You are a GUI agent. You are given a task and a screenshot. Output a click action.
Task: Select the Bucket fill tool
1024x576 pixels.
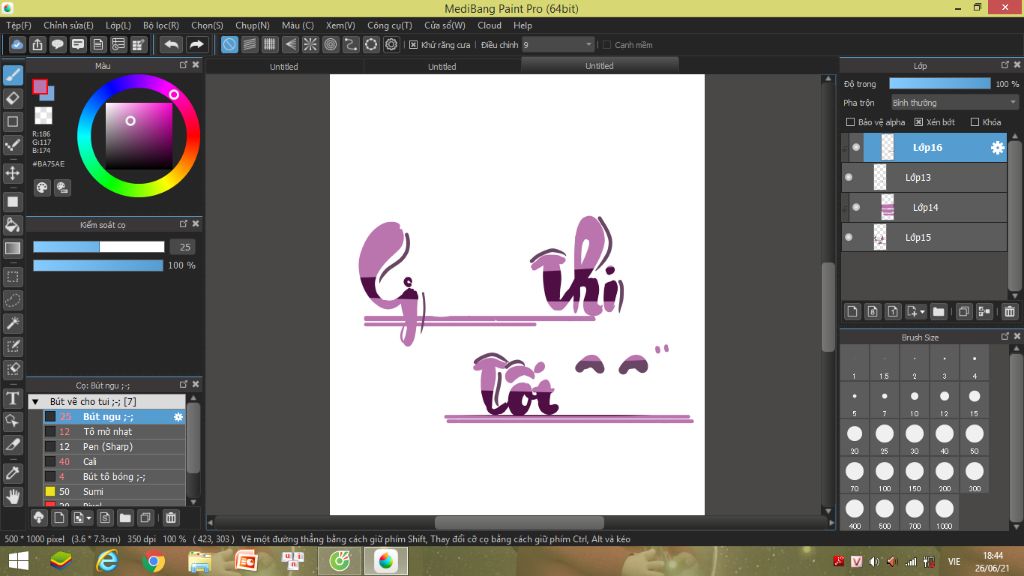pos(12,225)
